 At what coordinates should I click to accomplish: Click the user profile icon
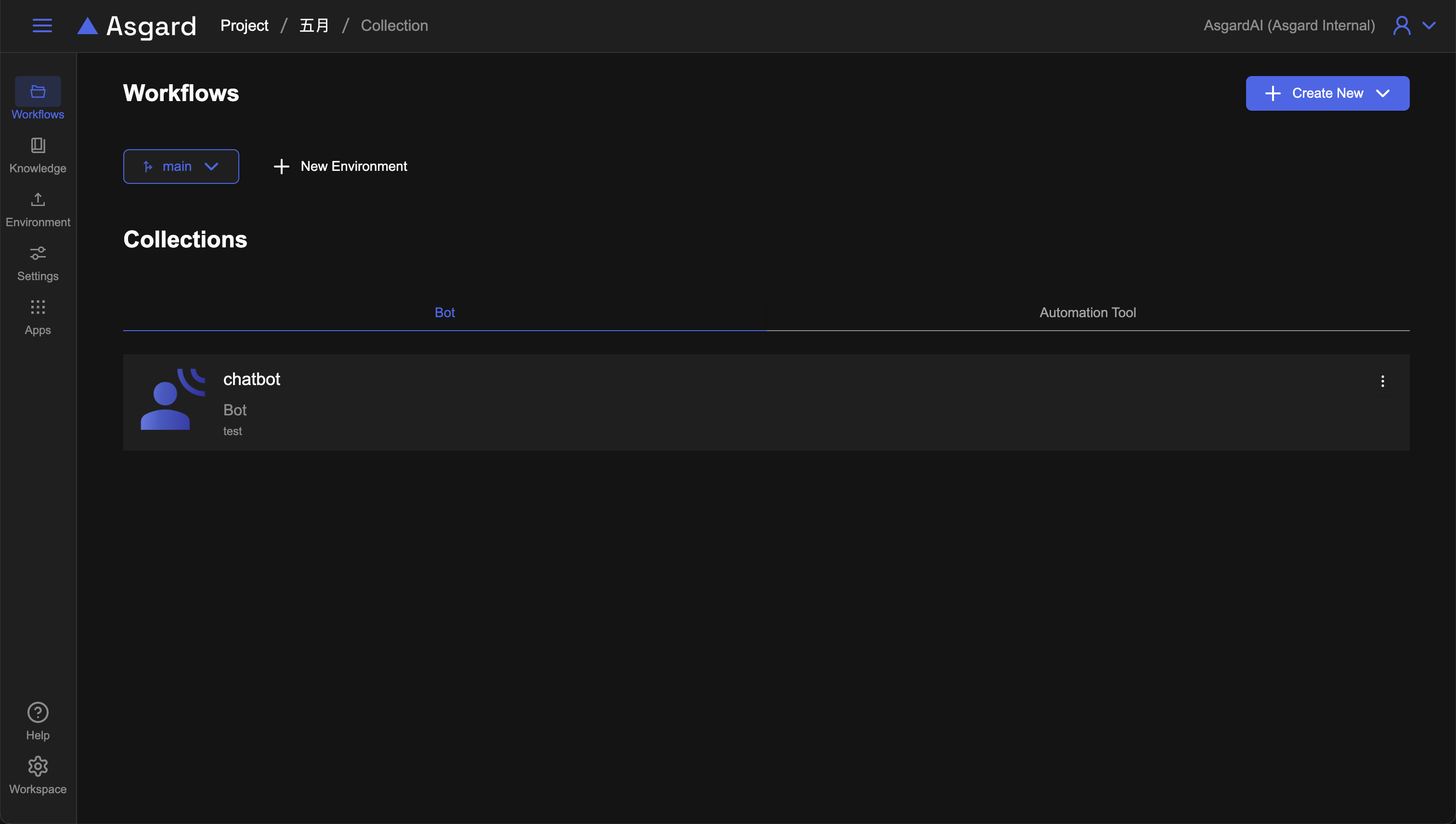coord(1402,26)
